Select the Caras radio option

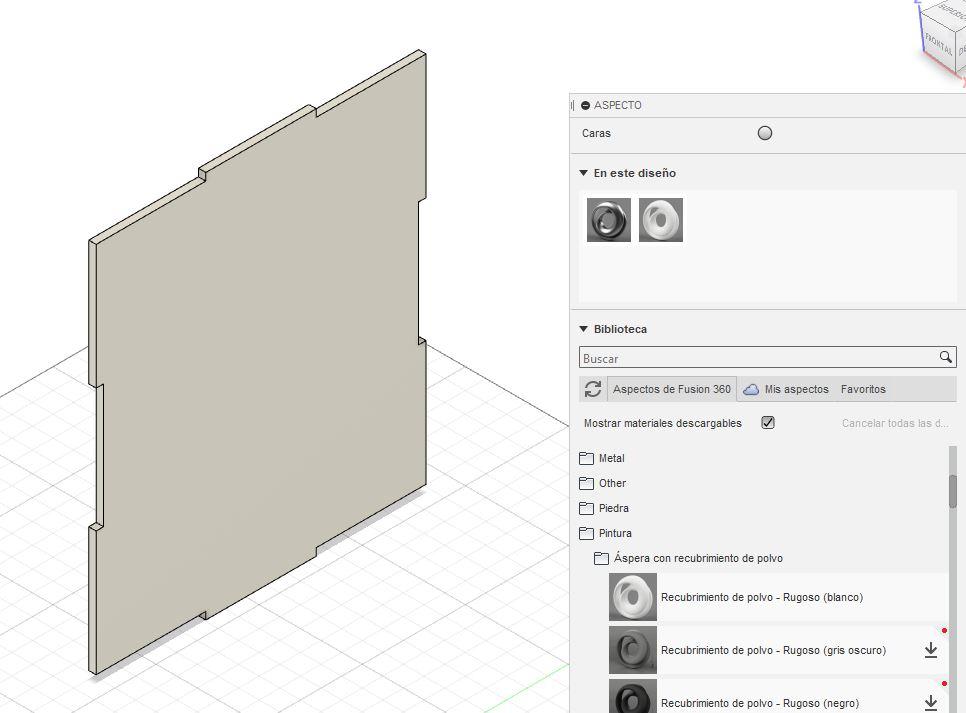pyautogui.click(x=765, y=133)
